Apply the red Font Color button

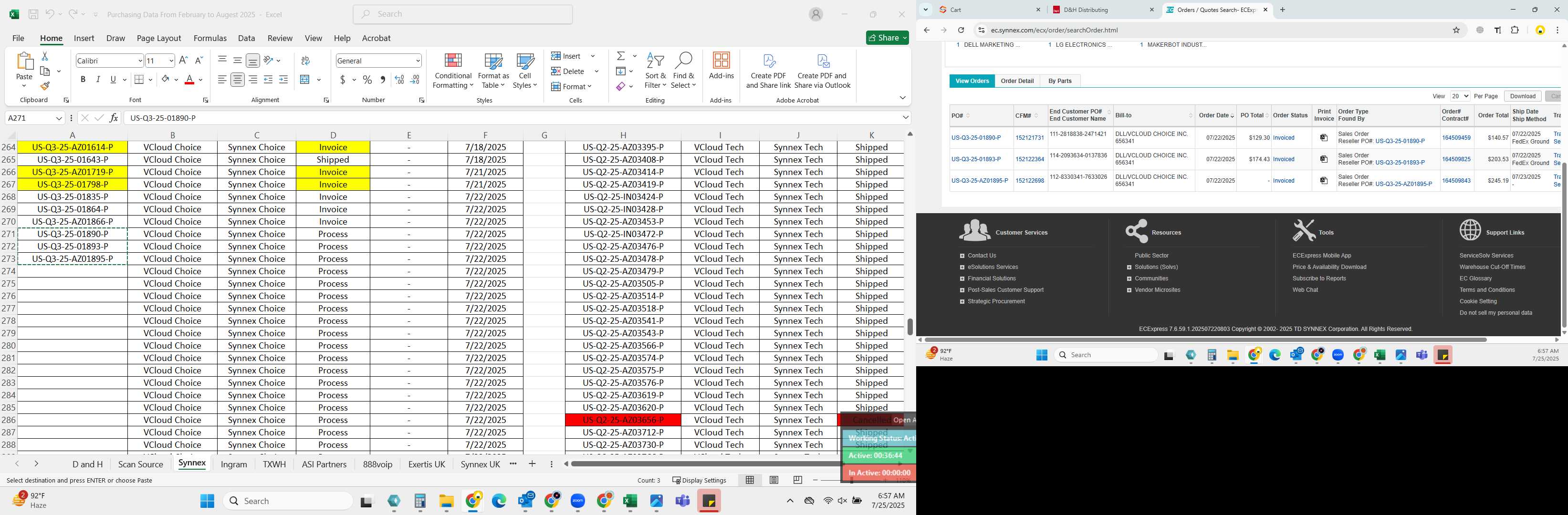[189, 80]
